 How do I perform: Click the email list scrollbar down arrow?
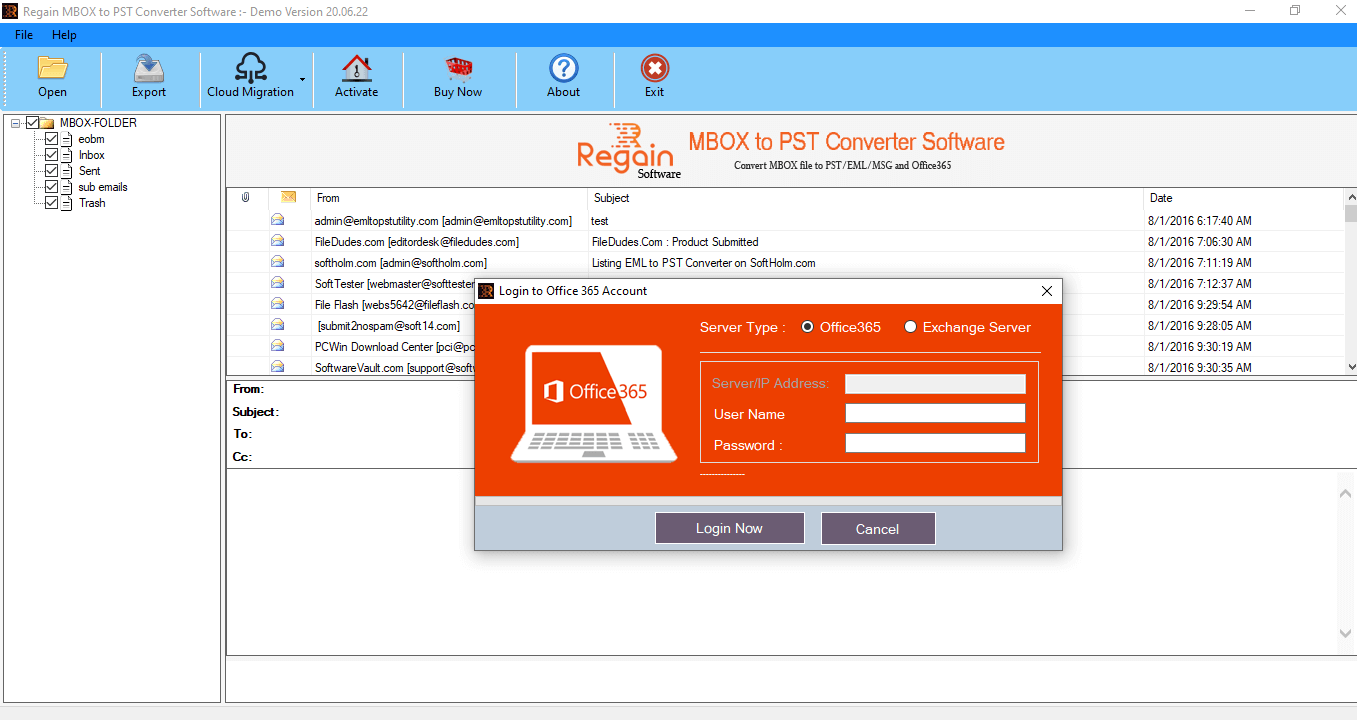[x=1351, y=367]
